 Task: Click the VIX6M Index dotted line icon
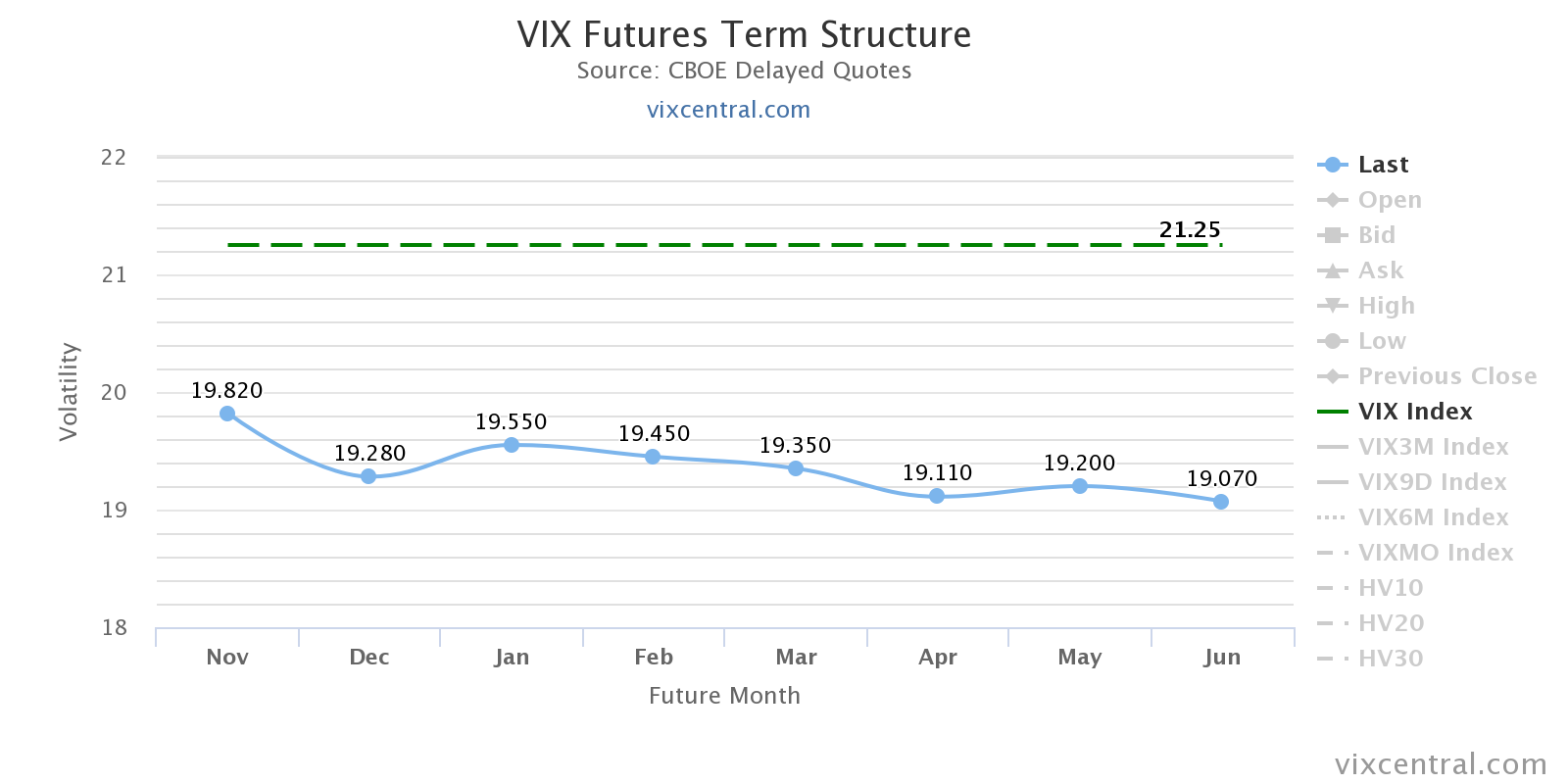click(1332, 517)
